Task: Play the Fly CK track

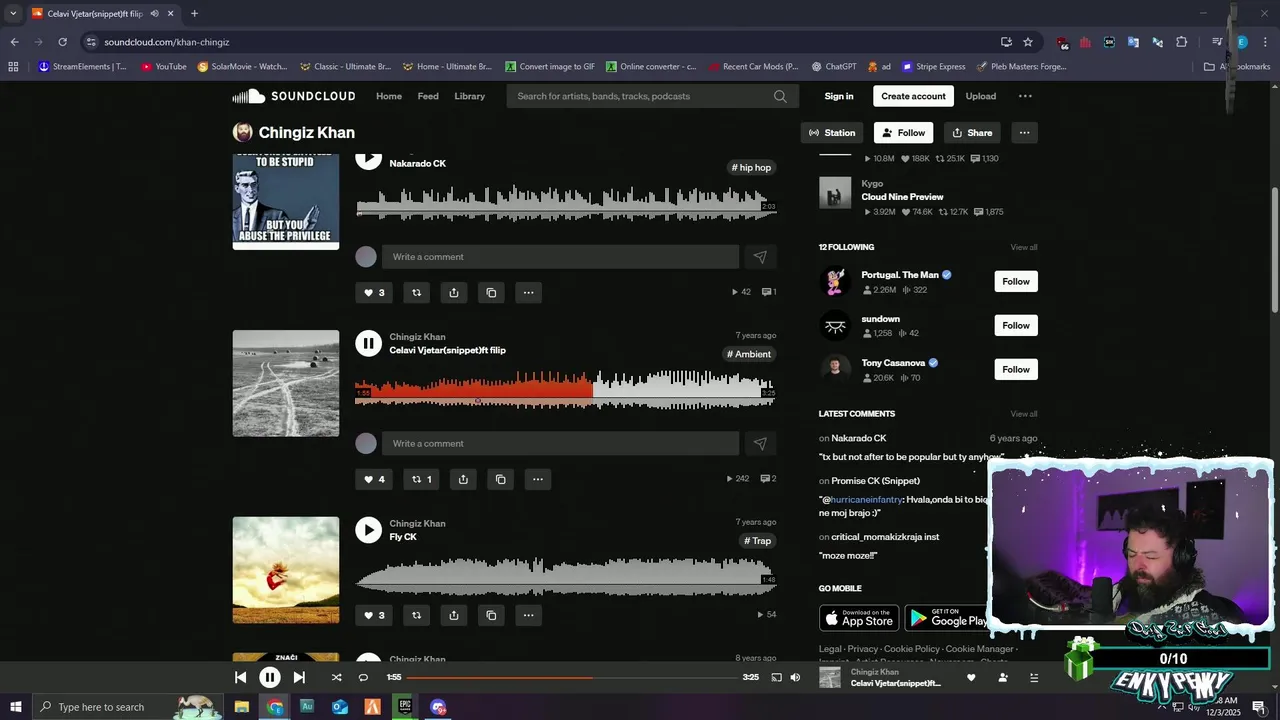Action: [369, 530]
